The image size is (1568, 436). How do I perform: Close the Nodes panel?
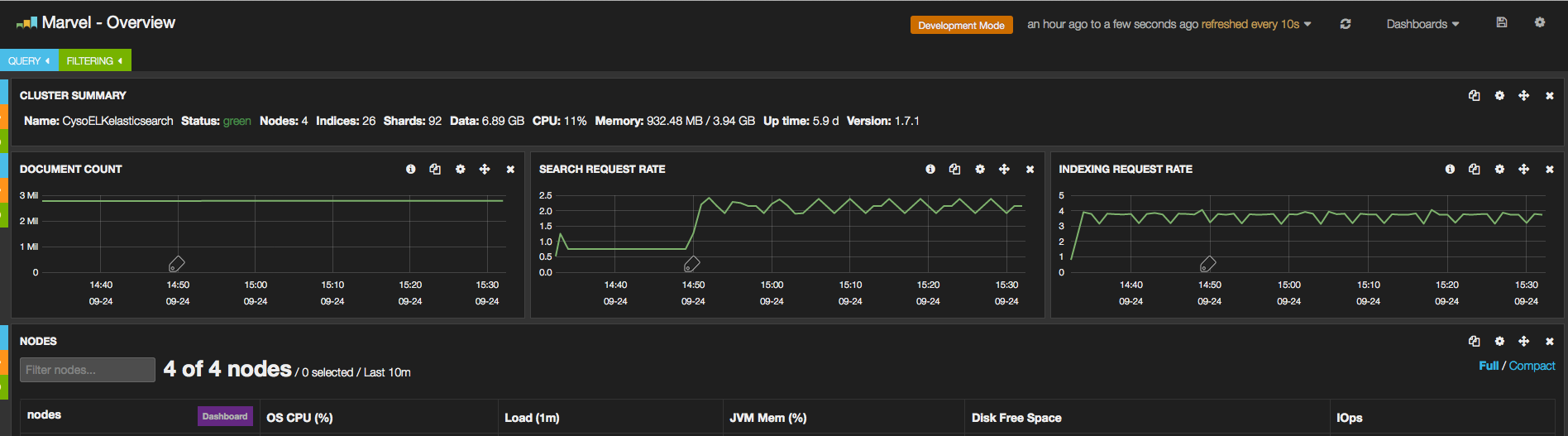1550,342
